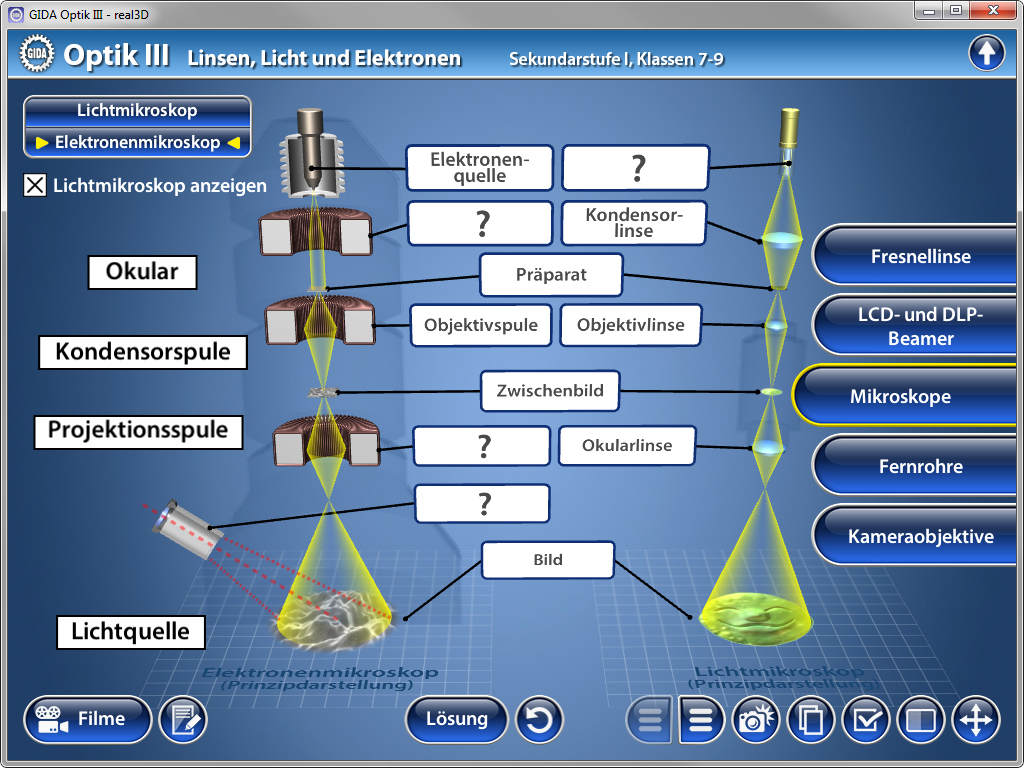Open the Kameraobjektive section
1024x768 pixels.
coord(920,536)
